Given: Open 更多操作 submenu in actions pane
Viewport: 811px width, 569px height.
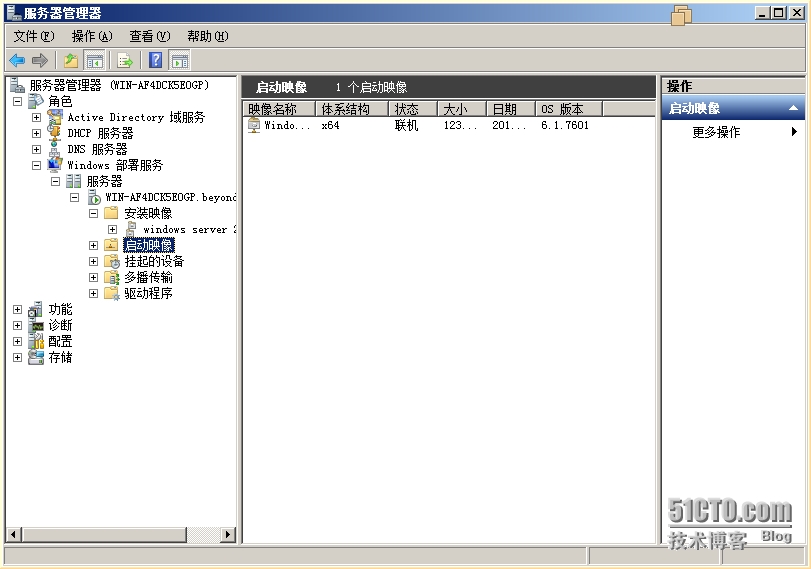Looking at the screenshot, I should tap(733, 132).
